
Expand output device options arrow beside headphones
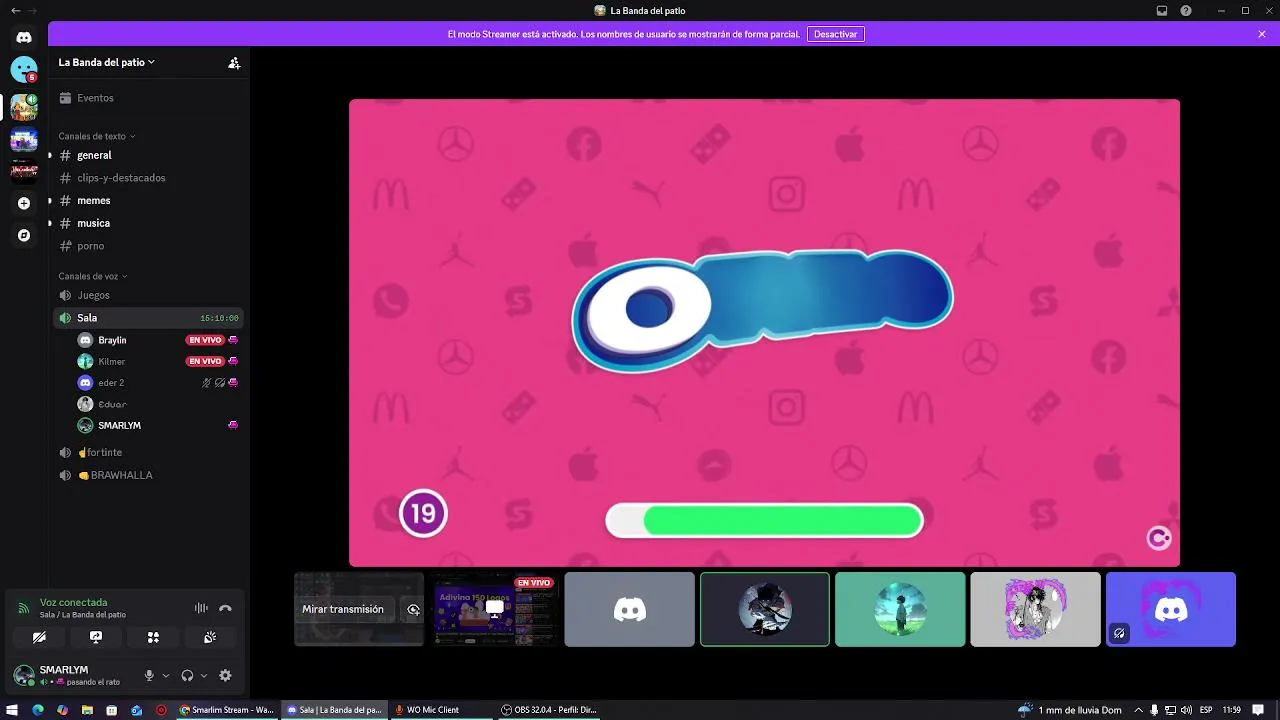[204, 676]
